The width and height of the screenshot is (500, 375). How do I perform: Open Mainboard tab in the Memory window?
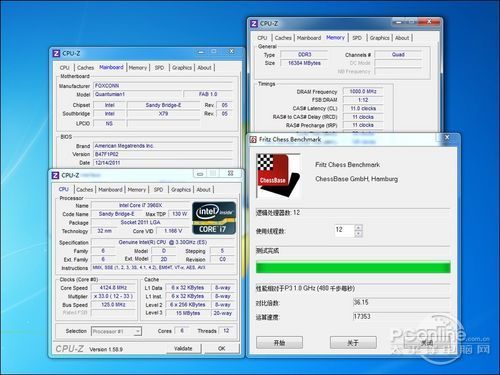click(309, 38)
